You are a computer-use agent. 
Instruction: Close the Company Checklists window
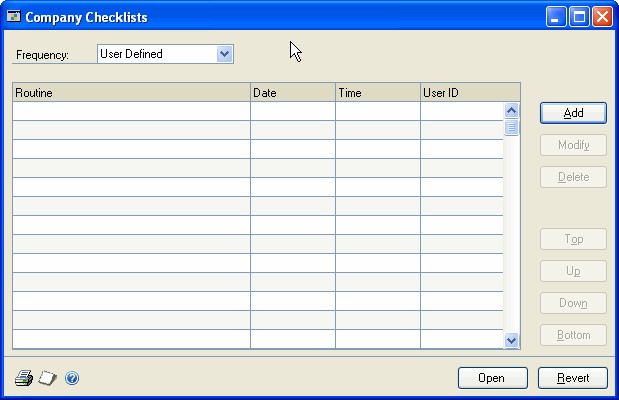[x=602, y=17]
